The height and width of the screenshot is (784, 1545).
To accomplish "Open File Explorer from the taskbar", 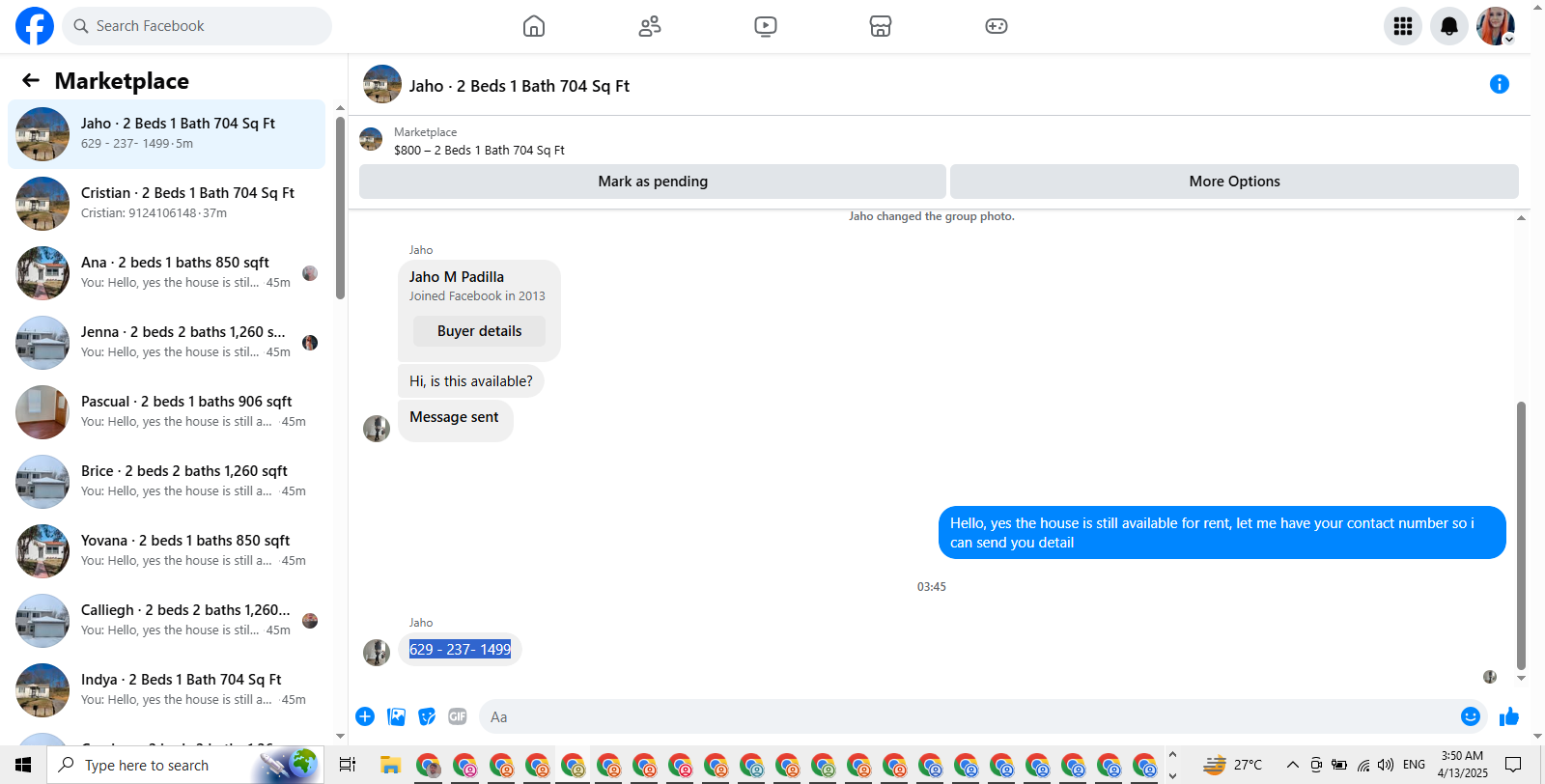I will [x=390, y=765].
